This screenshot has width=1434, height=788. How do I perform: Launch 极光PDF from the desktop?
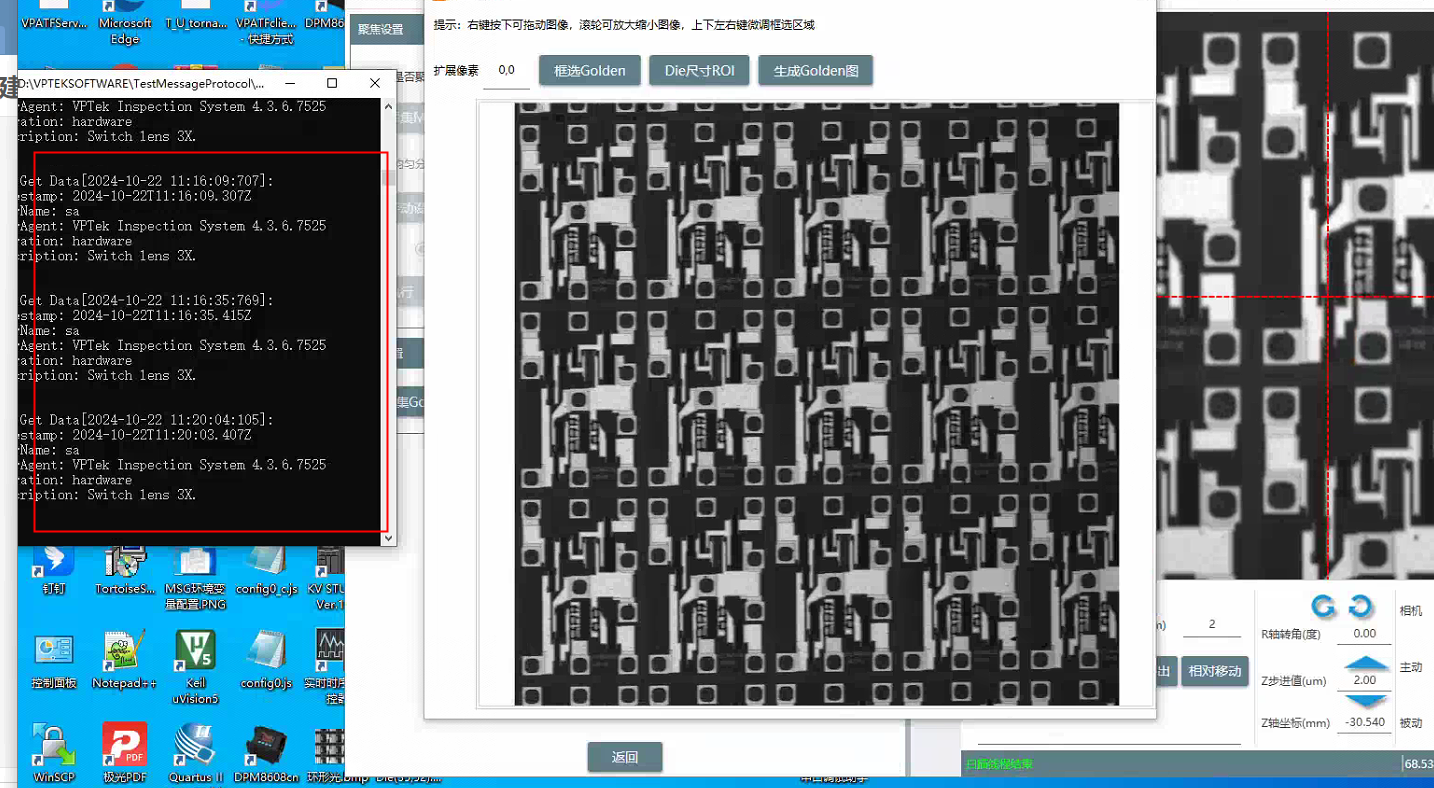124,752
